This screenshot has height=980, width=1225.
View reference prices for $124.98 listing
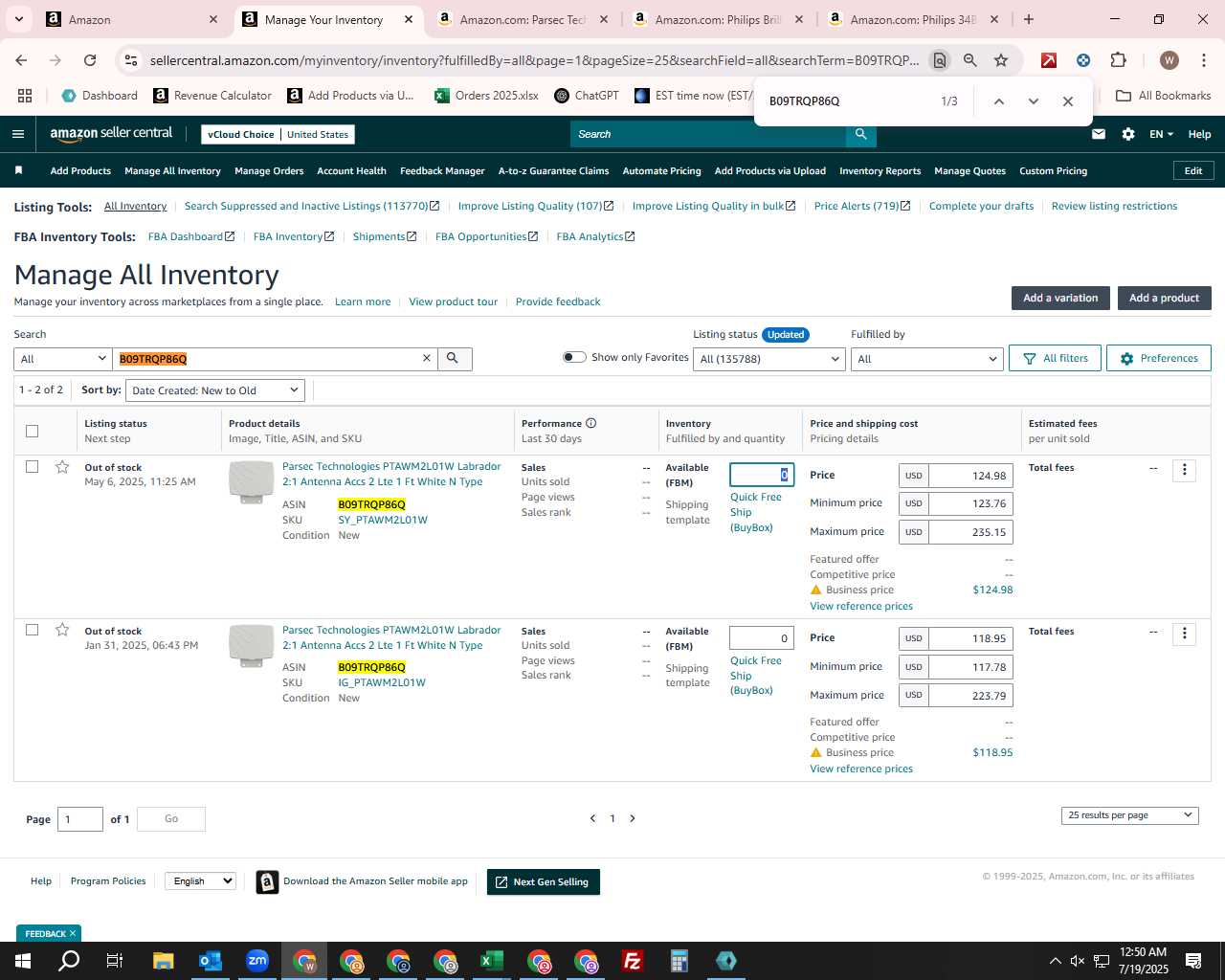(861, 606)
